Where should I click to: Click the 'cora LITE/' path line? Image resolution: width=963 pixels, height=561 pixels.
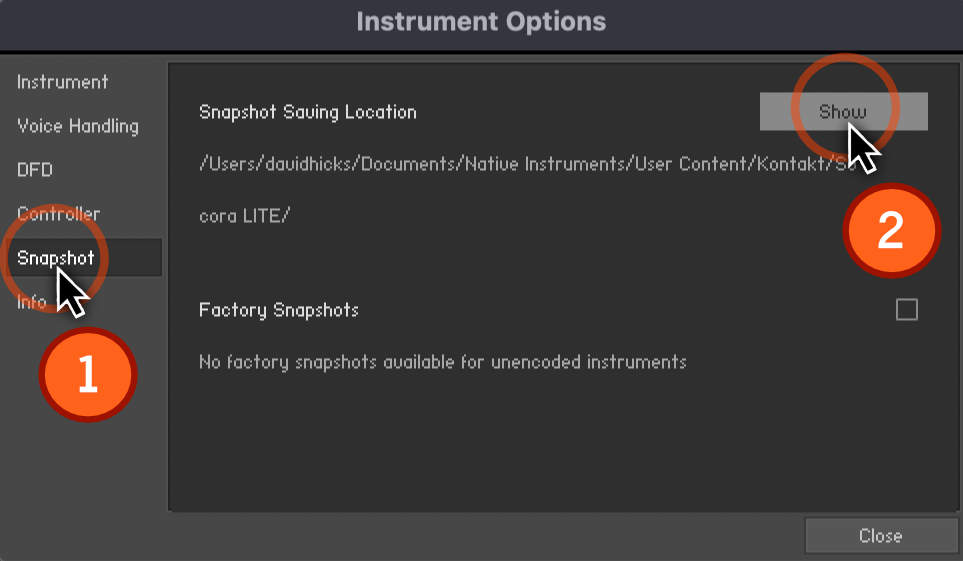pos(244,216)
